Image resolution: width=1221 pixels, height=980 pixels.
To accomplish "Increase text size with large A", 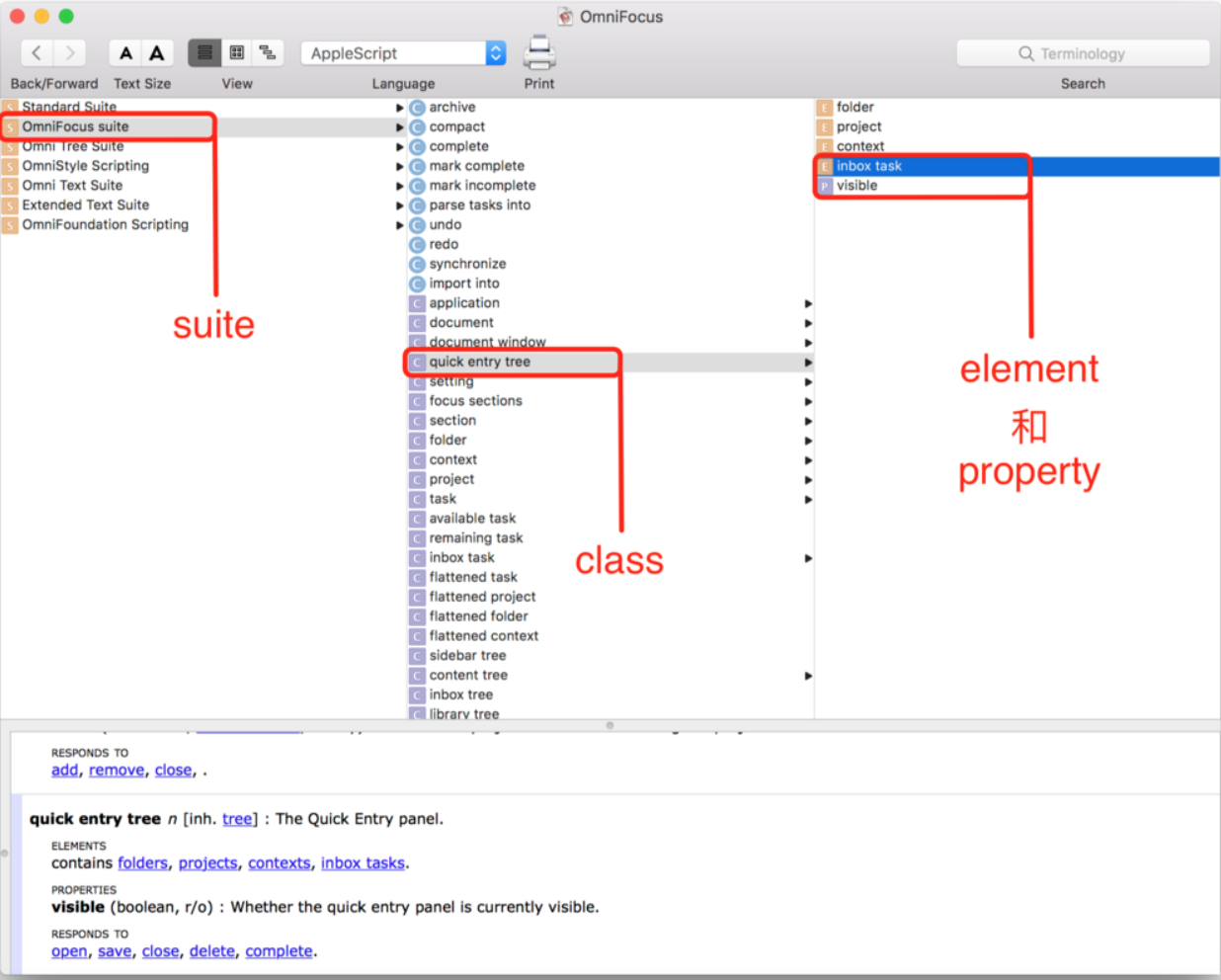I will click(157, 53).
